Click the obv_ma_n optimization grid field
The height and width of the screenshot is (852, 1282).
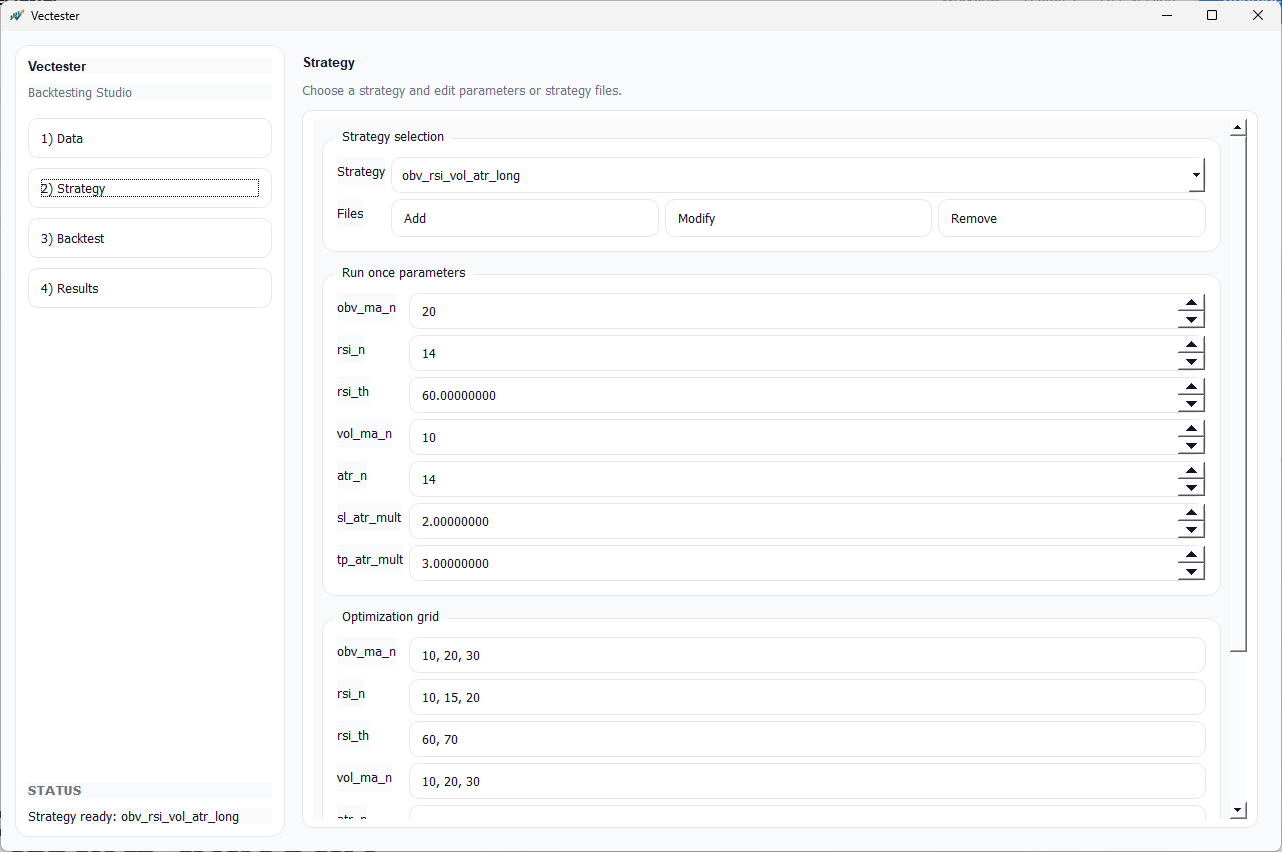click(807, 655)
